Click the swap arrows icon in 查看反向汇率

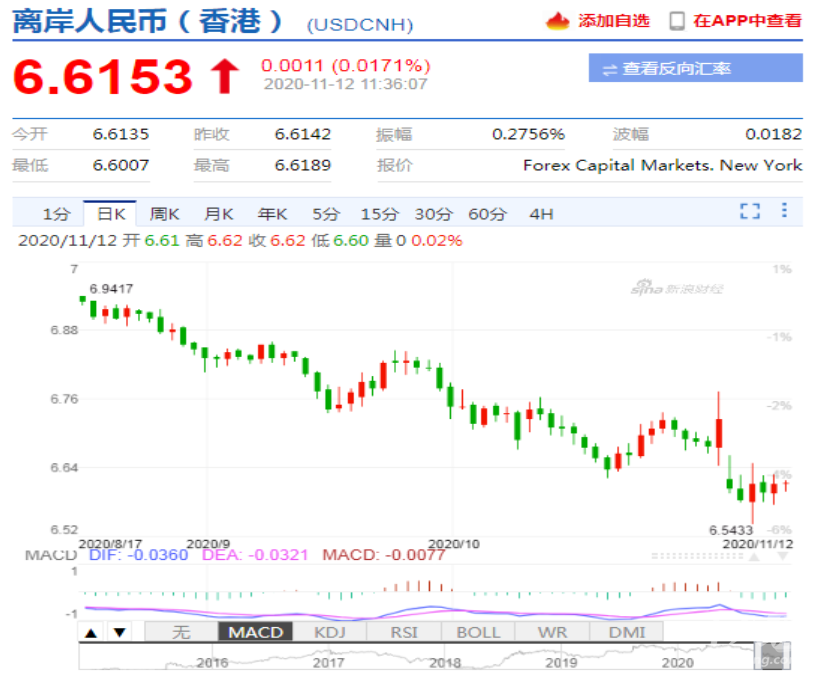608,69
